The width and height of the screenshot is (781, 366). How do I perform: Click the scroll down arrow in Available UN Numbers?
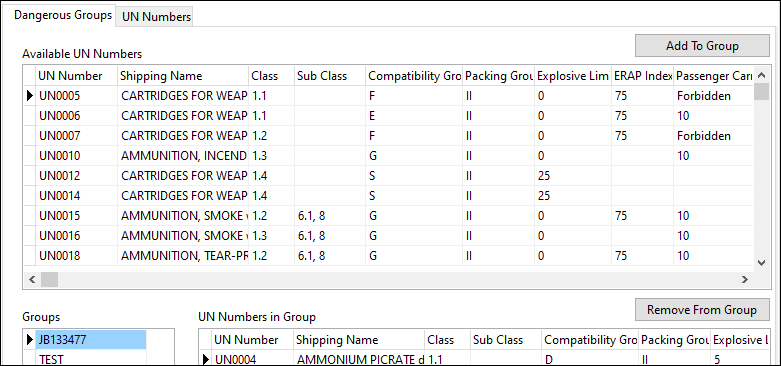point(761,262)
